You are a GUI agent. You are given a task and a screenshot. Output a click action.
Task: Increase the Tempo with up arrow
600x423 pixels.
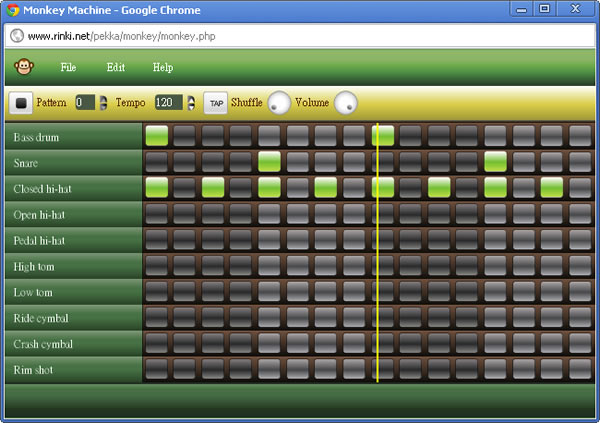(188, 98)
